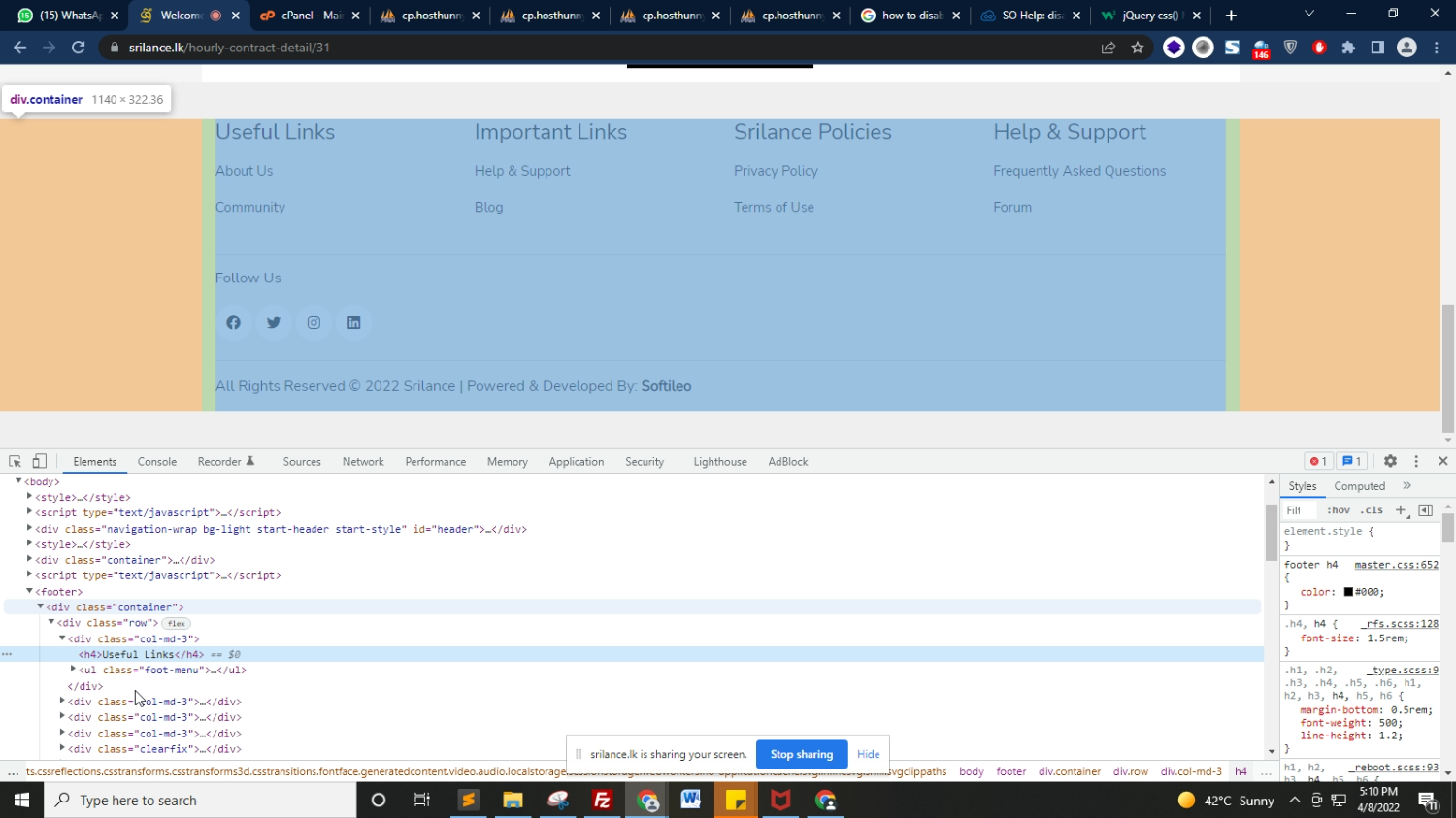Add a new style rule with plus icon
Screen dimensions: 1456x818
pos(1400,510)
